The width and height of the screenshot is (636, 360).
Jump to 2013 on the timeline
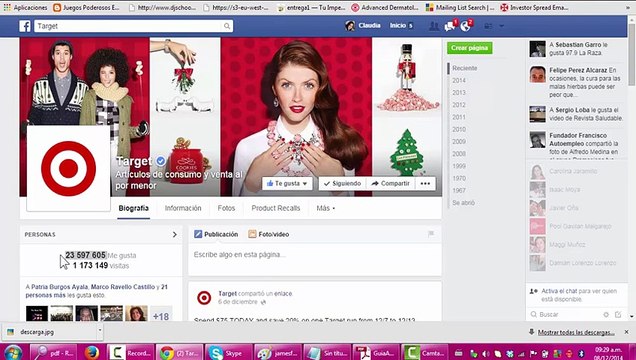[x=459, y=92]
